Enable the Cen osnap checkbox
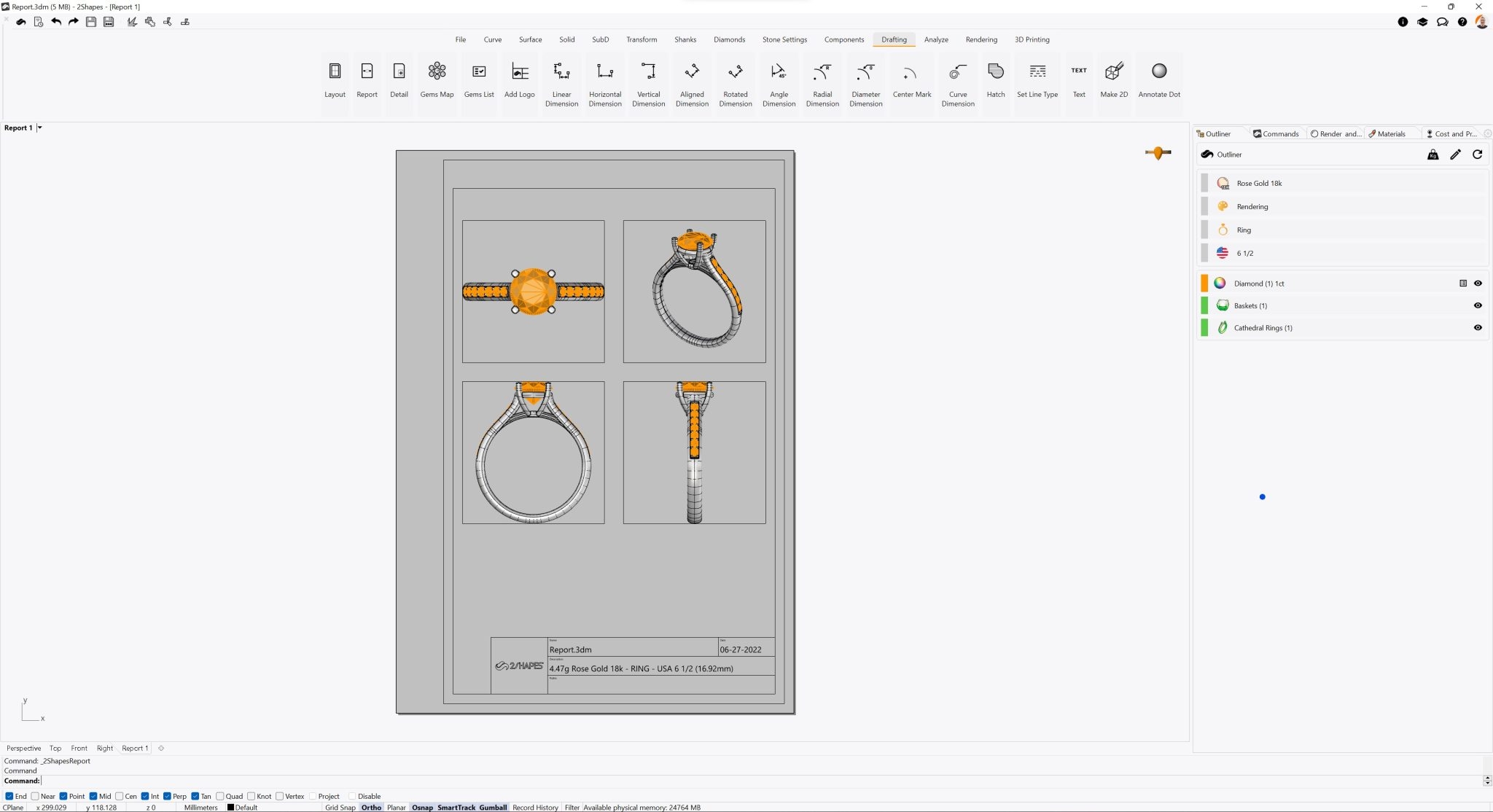Screen dimensions: 1493x812 [120, 796]
